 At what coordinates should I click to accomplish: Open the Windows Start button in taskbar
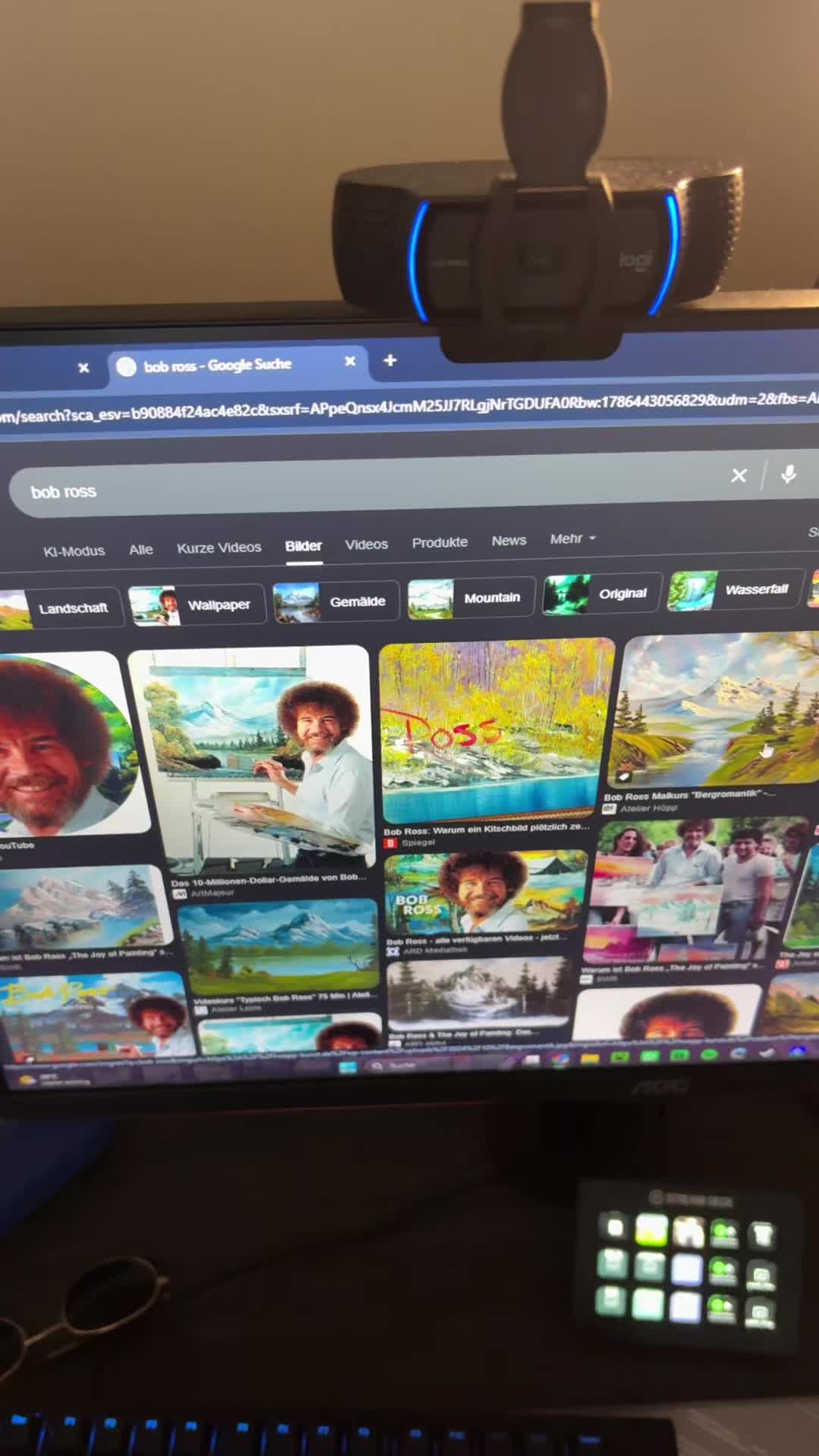pyautogui.click(x=348, y=1068)
